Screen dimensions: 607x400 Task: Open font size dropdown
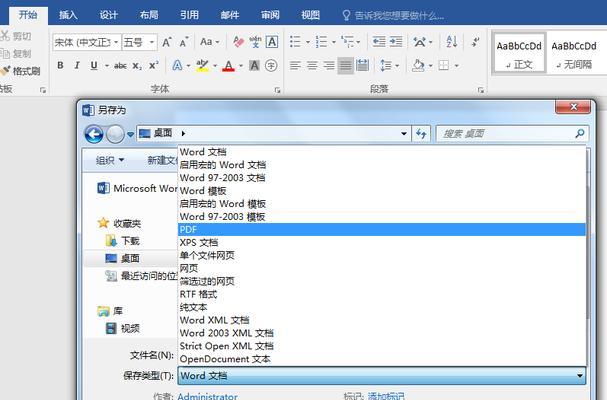152,42
